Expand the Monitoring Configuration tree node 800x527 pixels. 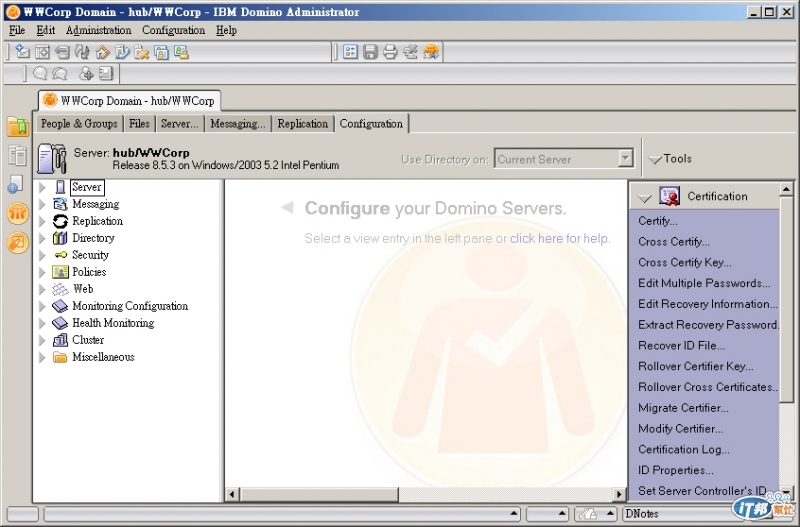click(42, 306)
